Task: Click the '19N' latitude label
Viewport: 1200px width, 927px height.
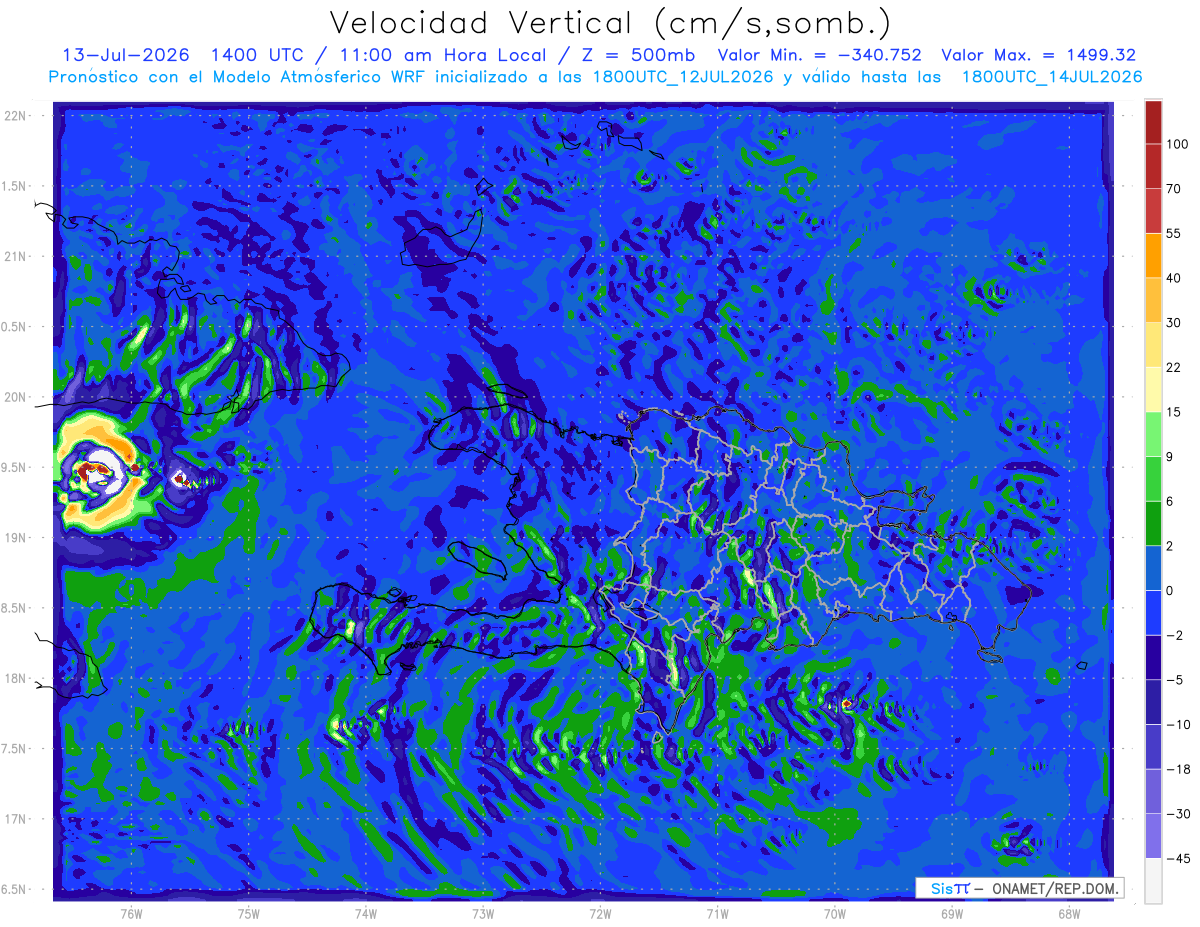Action: point(16,538)
